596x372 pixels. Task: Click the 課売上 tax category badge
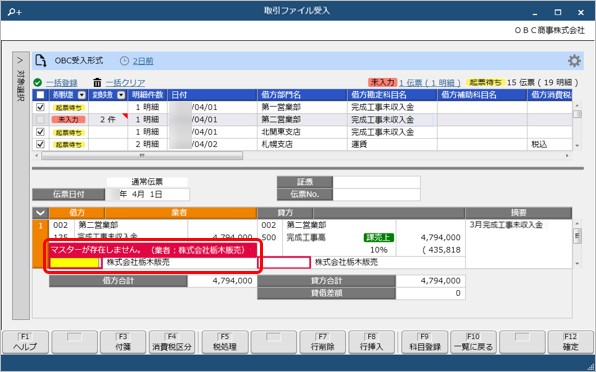click(x=379, y=237)
